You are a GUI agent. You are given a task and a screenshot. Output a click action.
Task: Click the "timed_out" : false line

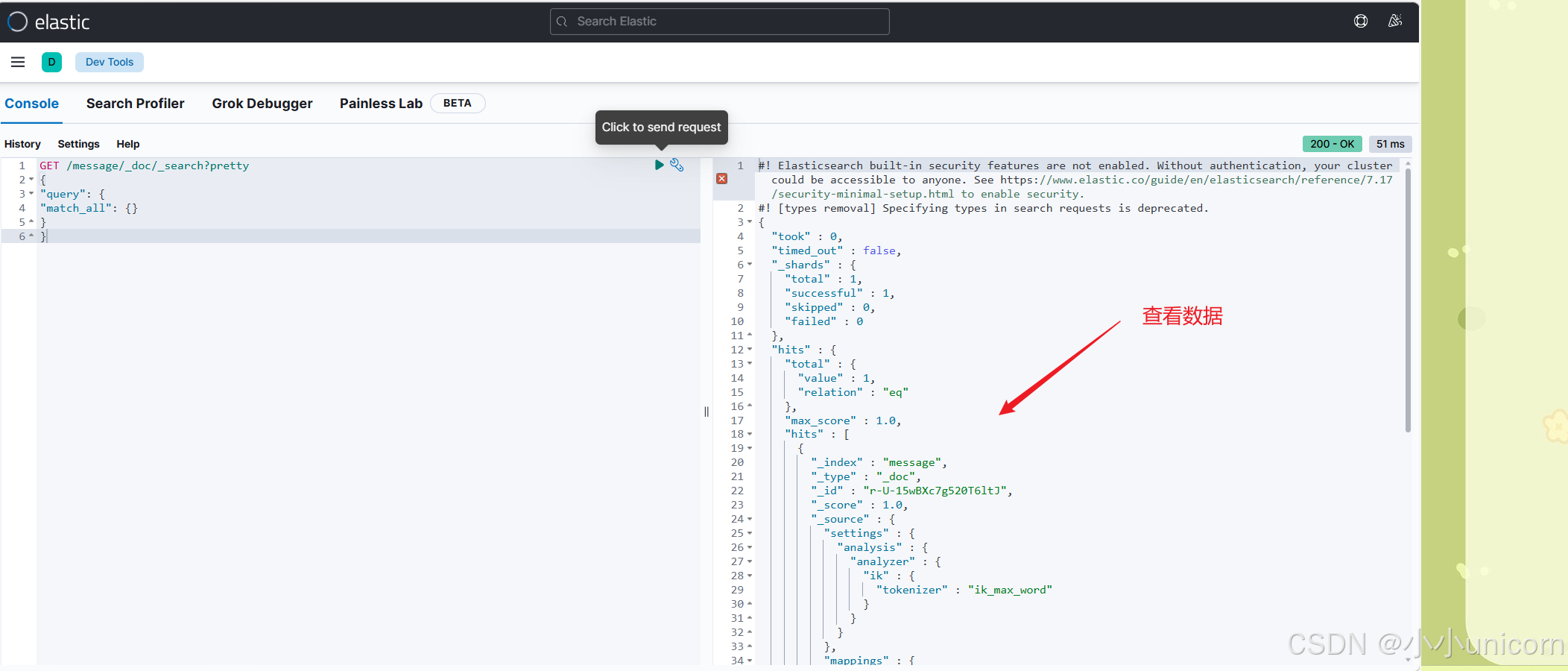tap(836, 251)
